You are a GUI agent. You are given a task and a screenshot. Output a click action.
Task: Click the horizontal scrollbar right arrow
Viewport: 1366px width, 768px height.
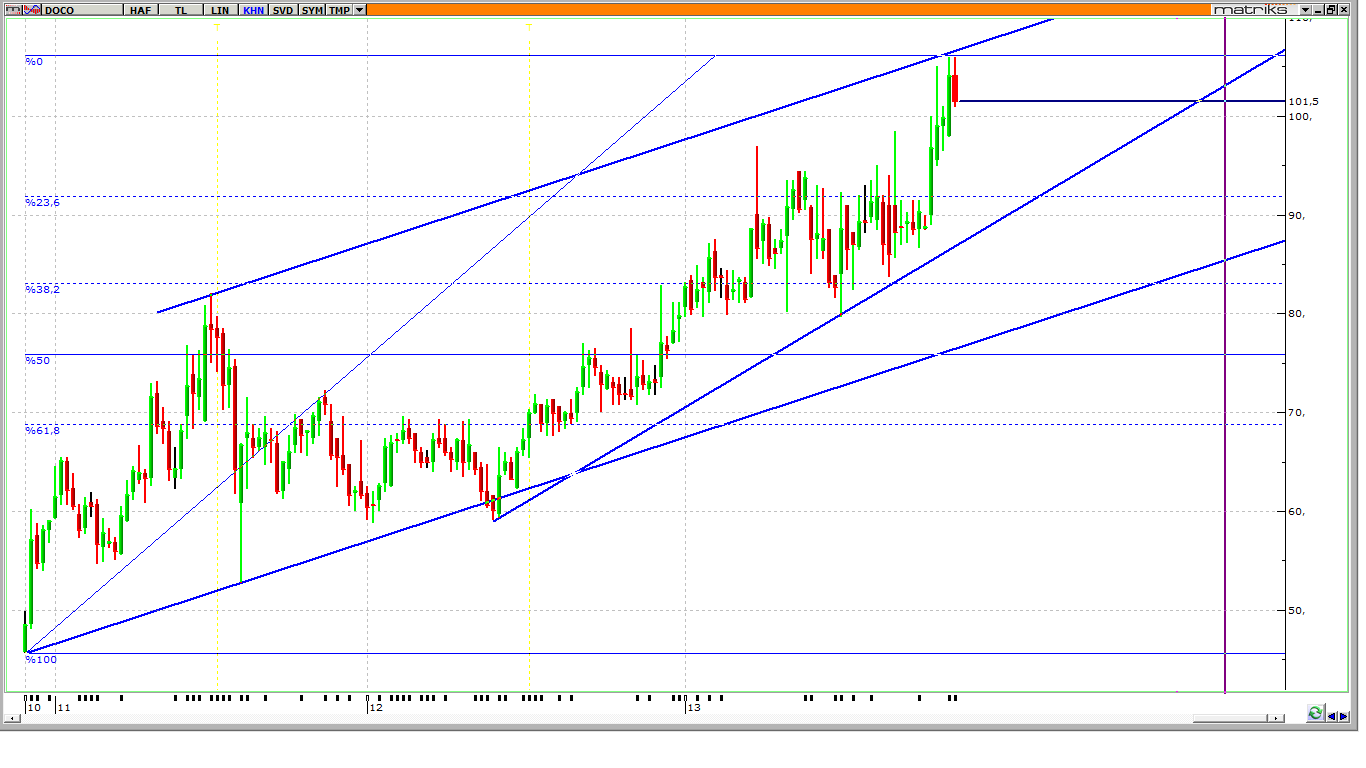point(1275,718)
